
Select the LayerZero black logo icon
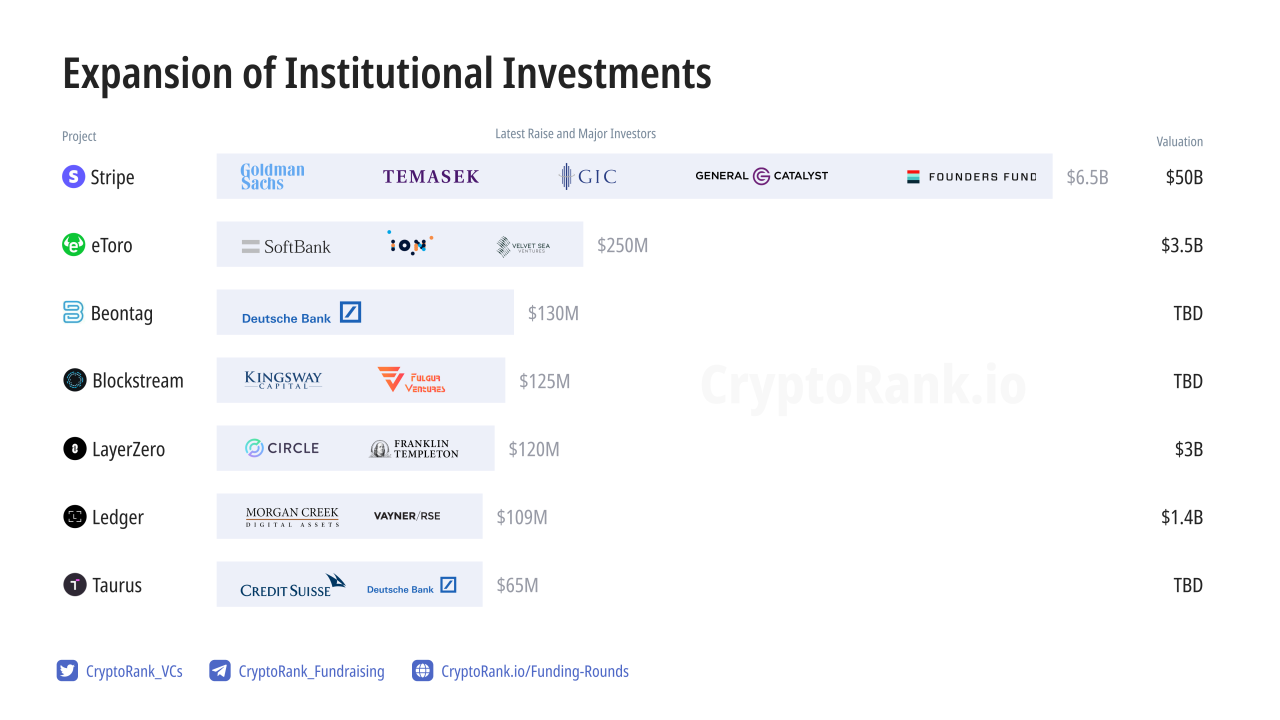[x=75, y=449]
